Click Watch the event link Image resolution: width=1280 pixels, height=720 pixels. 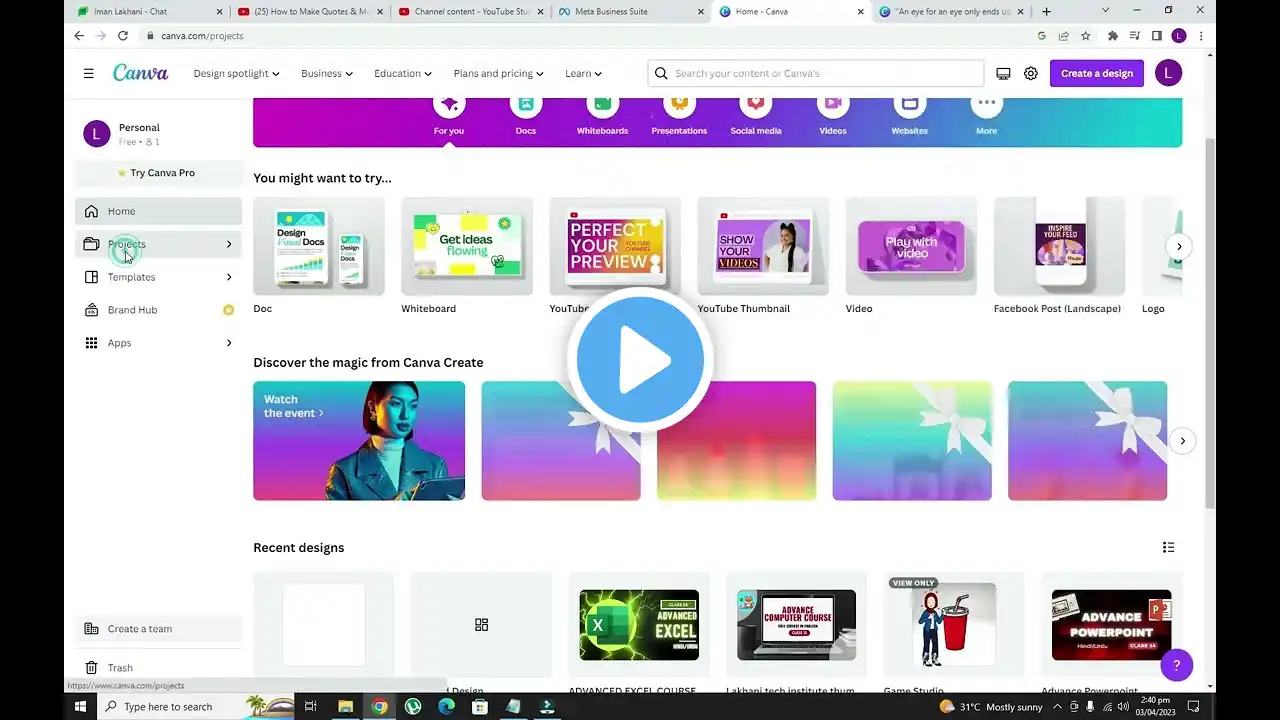[293, 406]
